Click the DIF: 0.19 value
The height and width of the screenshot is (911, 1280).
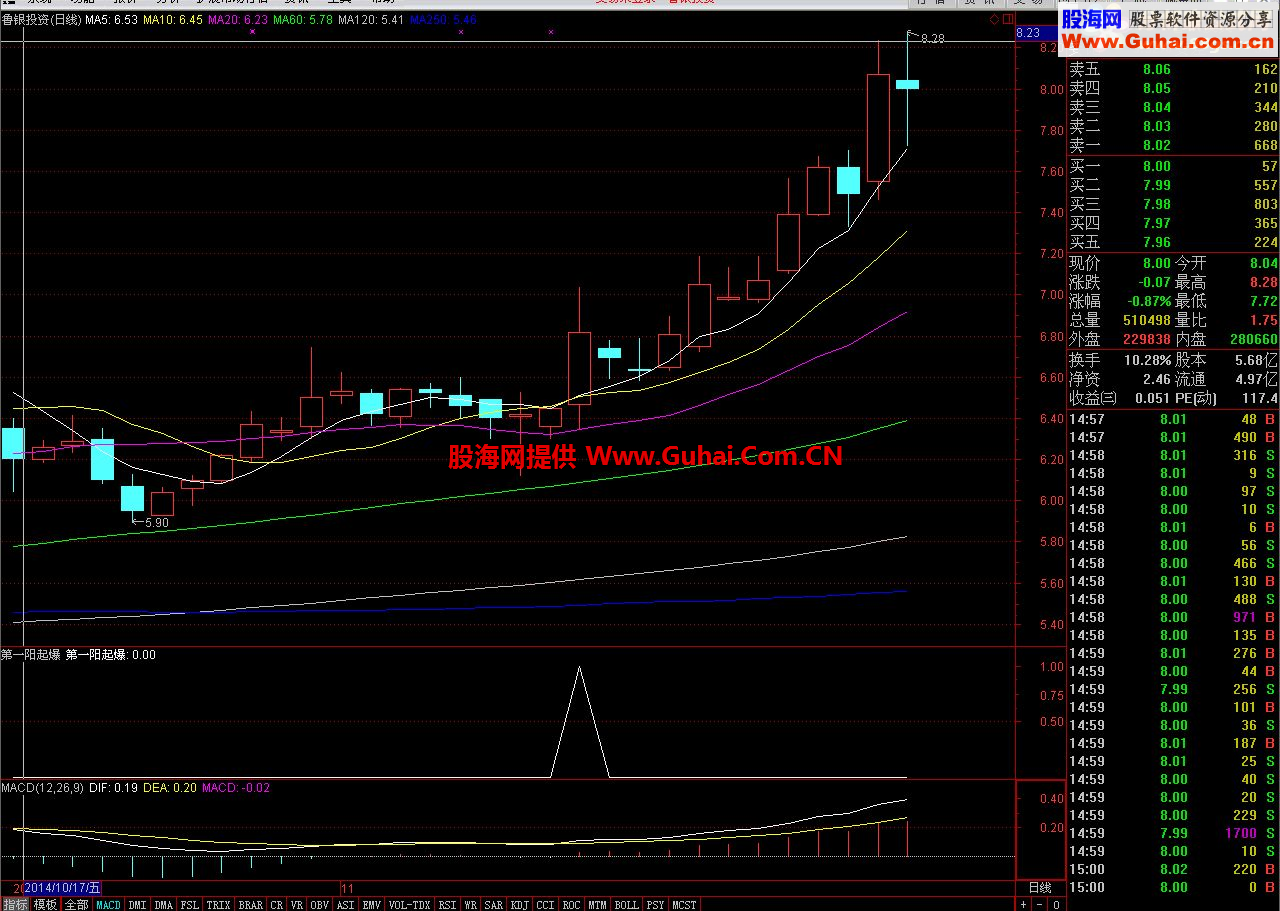pos(113,788)
